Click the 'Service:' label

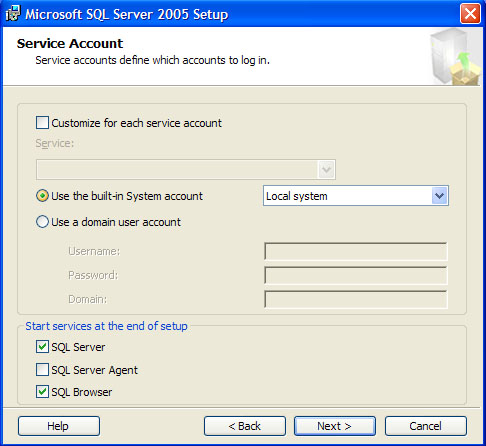click(55, 143)
